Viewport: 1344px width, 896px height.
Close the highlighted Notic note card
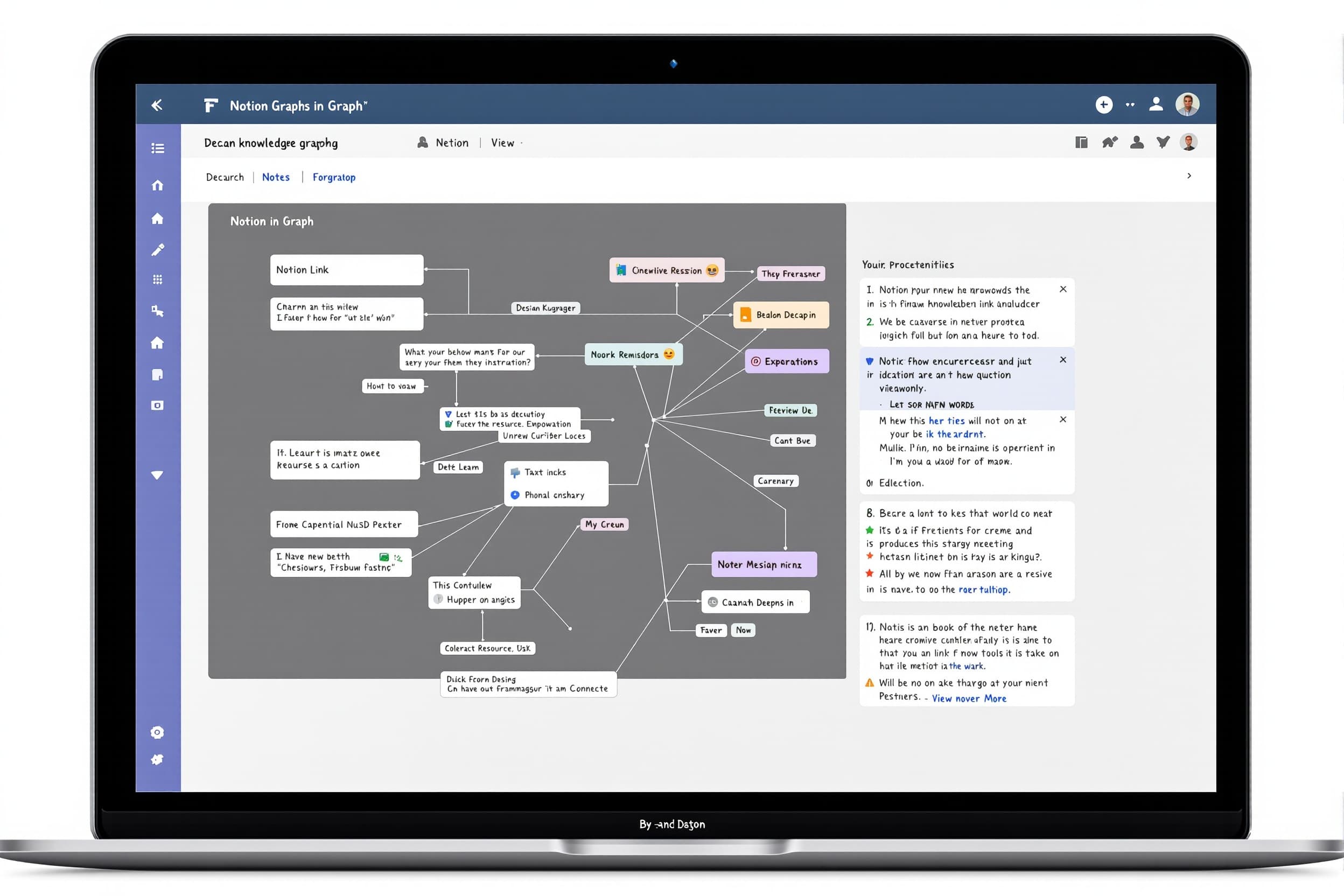coord(1063,360)
